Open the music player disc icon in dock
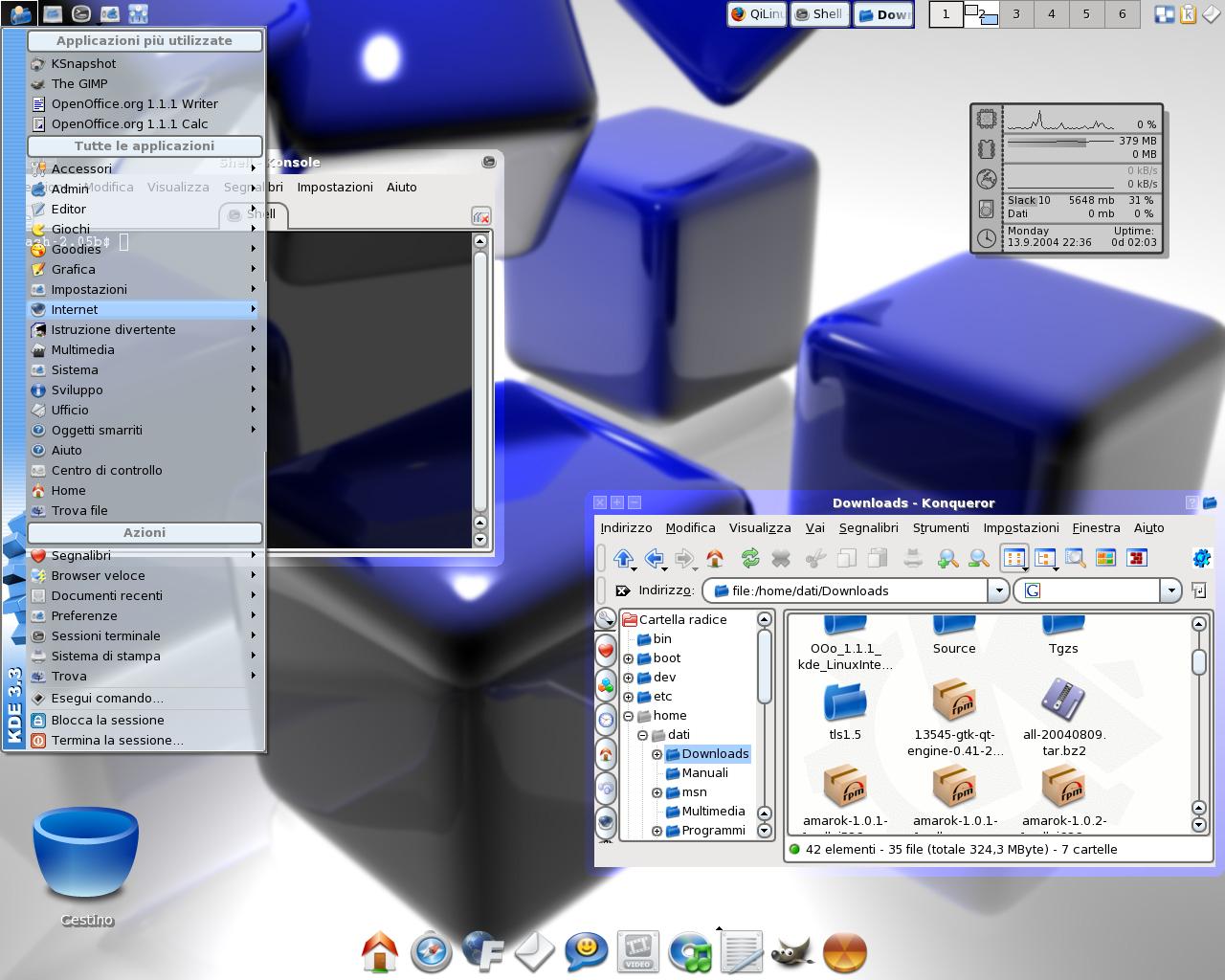This screenshot has height=980, width=1225. click(x=689, y=952)
